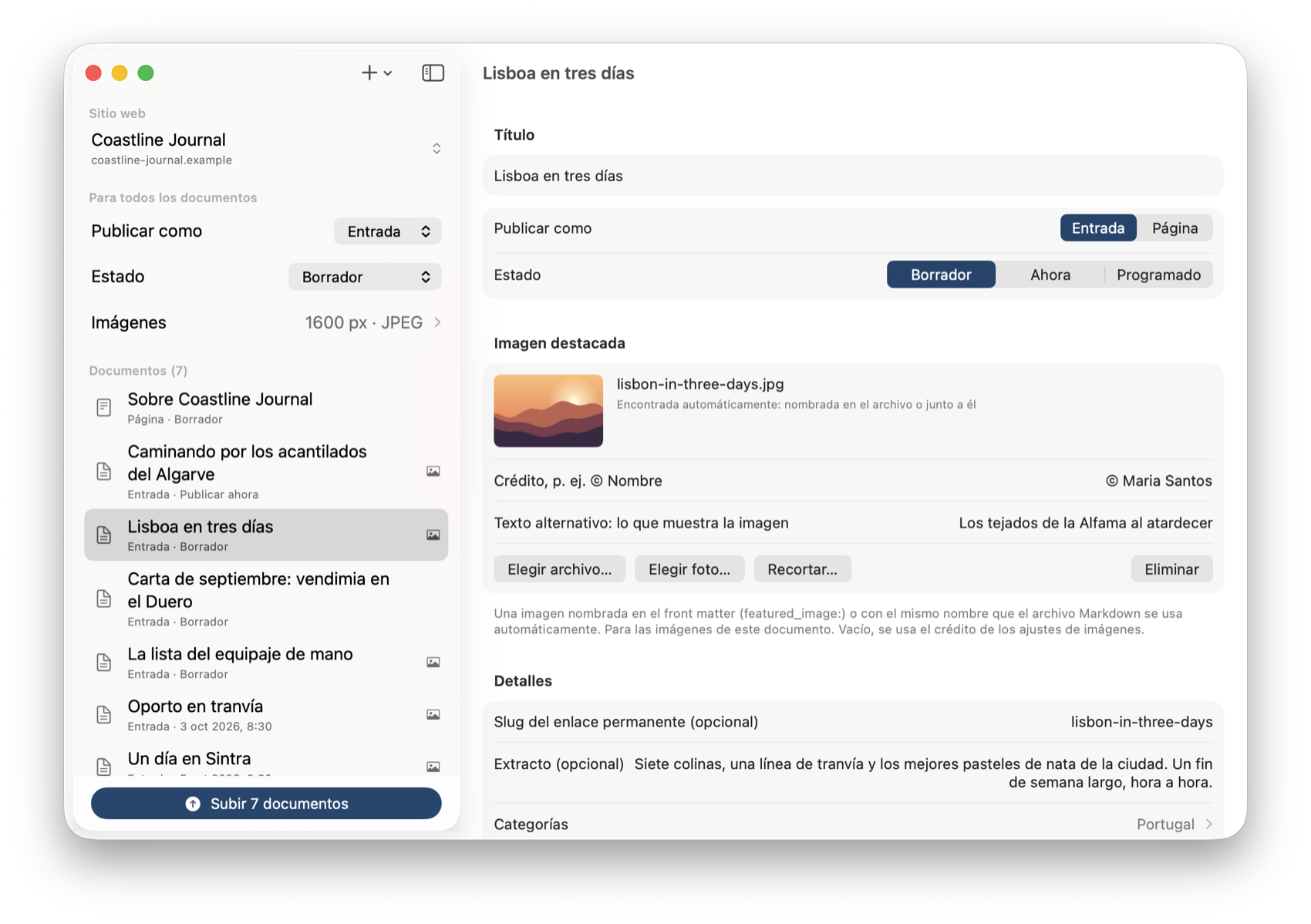
Task: Click Para todos los documentos label
Action: point(173,198)
